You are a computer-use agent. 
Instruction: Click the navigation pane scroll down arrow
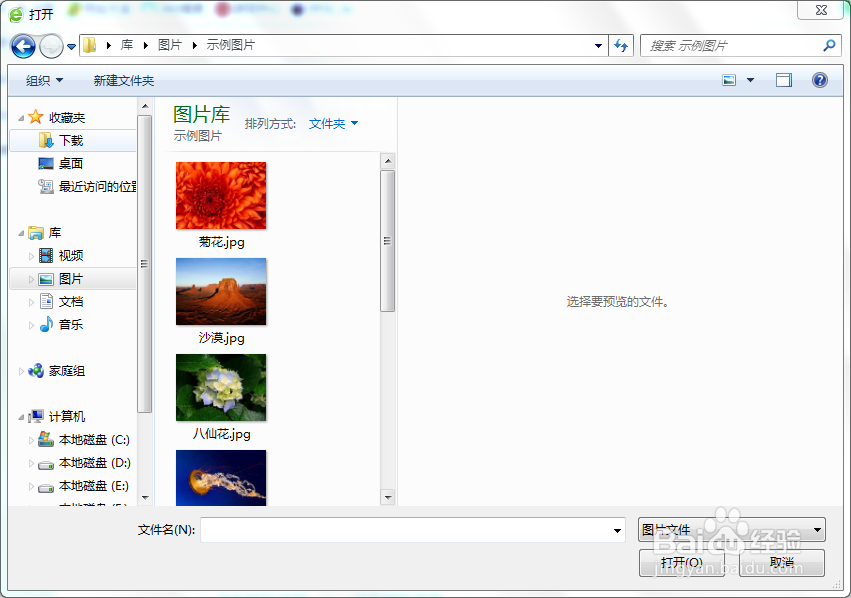145,497
